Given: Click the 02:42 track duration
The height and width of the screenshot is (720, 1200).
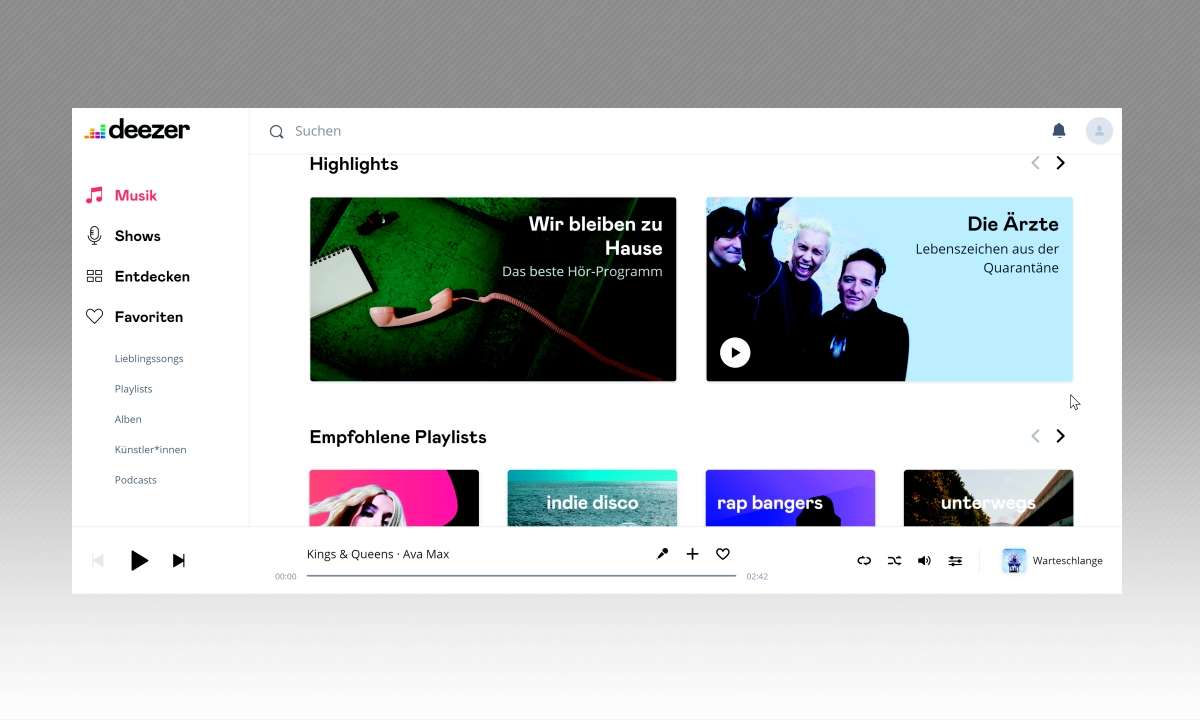Looking at the screenshot, I should click(757, 576).
